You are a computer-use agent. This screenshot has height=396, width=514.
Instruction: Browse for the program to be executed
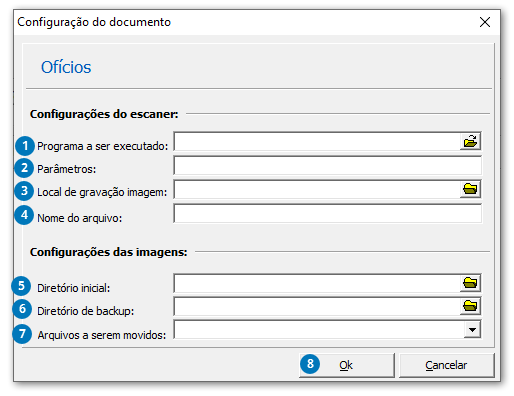(x=470, y=141)
